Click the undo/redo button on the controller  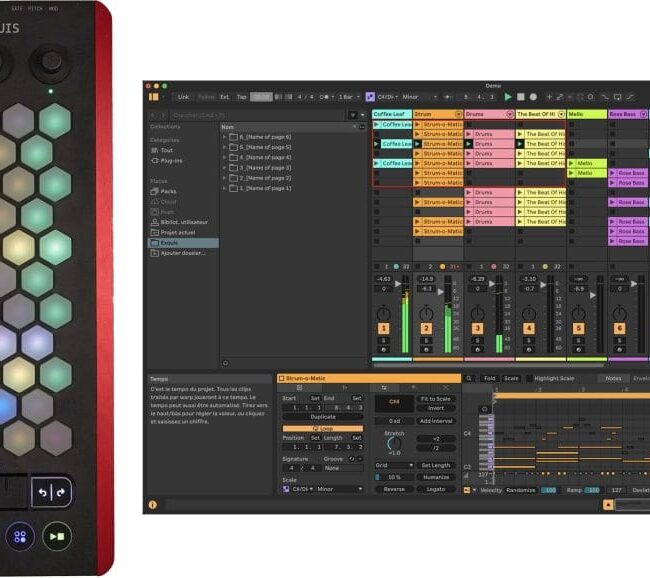[51, 492]
